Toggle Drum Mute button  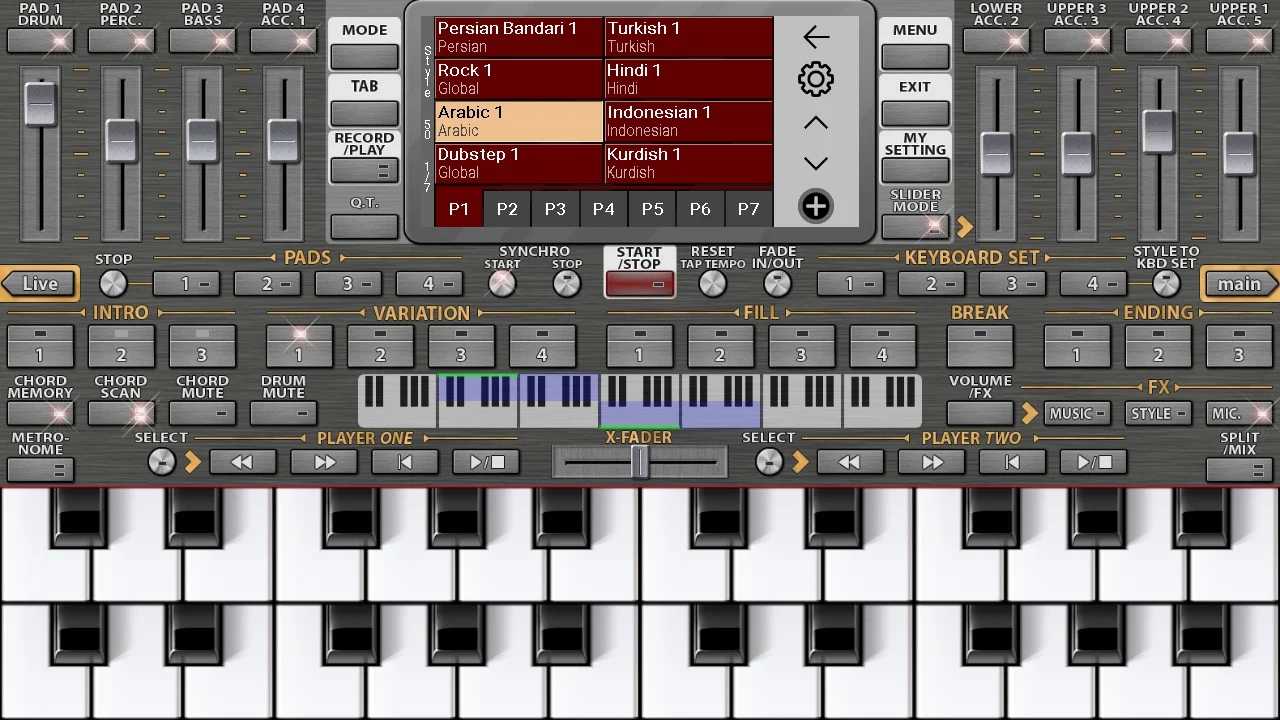[x=283, y=413]
